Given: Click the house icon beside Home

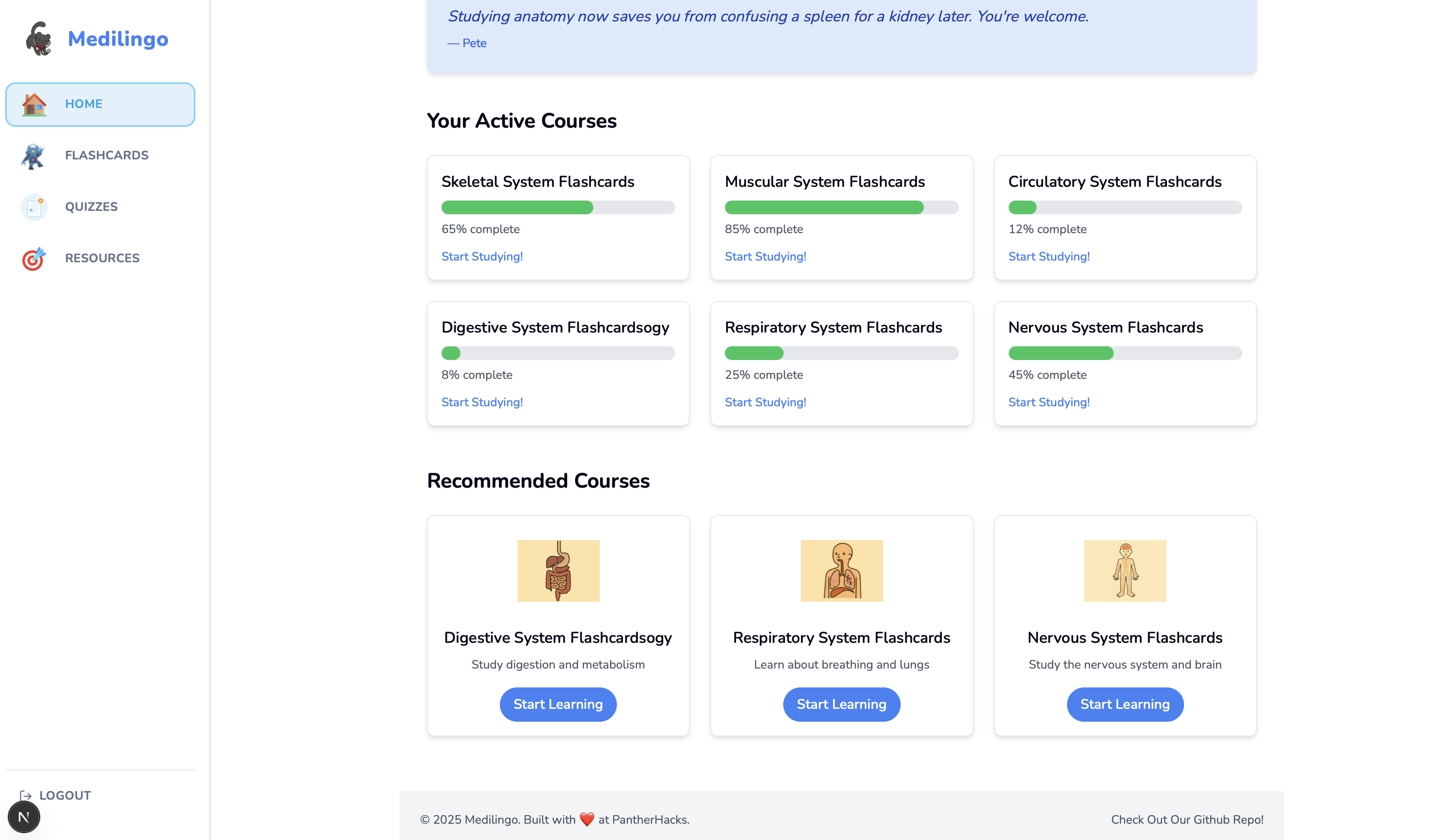Looking at the screenshot, I should [x=34, y=104].
